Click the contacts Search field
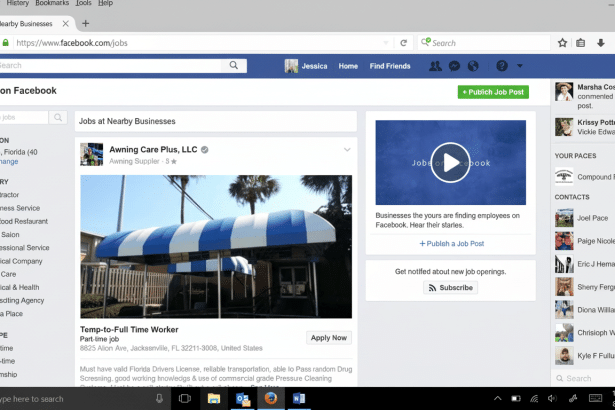Screen dimensions: 615x410 click(585, 378)
